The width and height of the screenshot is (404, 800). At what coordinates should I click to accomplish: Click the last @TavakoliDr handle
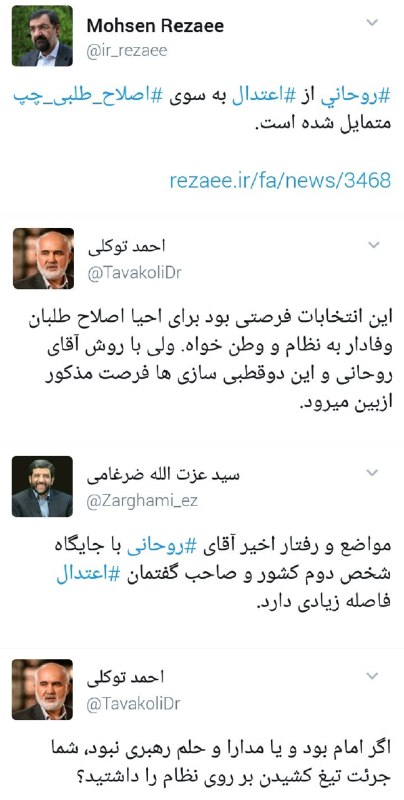pos(134,704)
